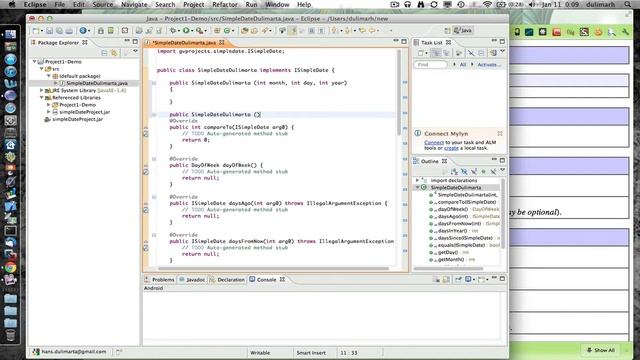Click the editor vertical scrollbar
Viewport: 640px width, 360px height.
point(399,93)
